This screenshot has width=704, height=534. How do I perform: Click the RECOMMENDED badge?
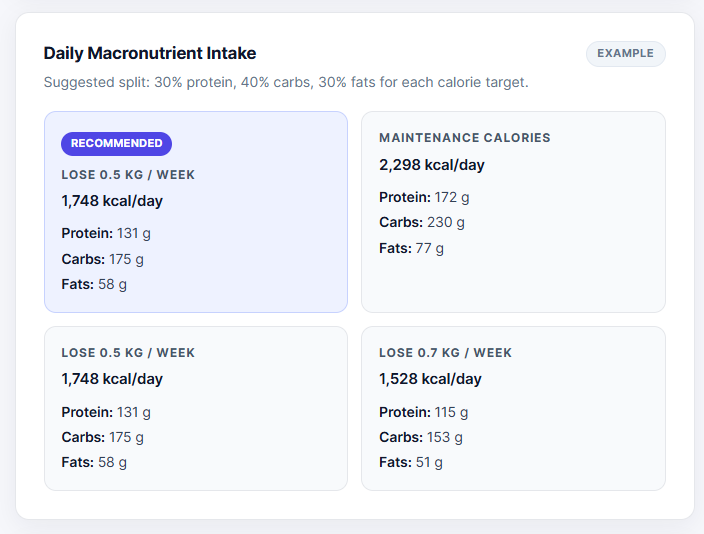click(x=116, y=144)
